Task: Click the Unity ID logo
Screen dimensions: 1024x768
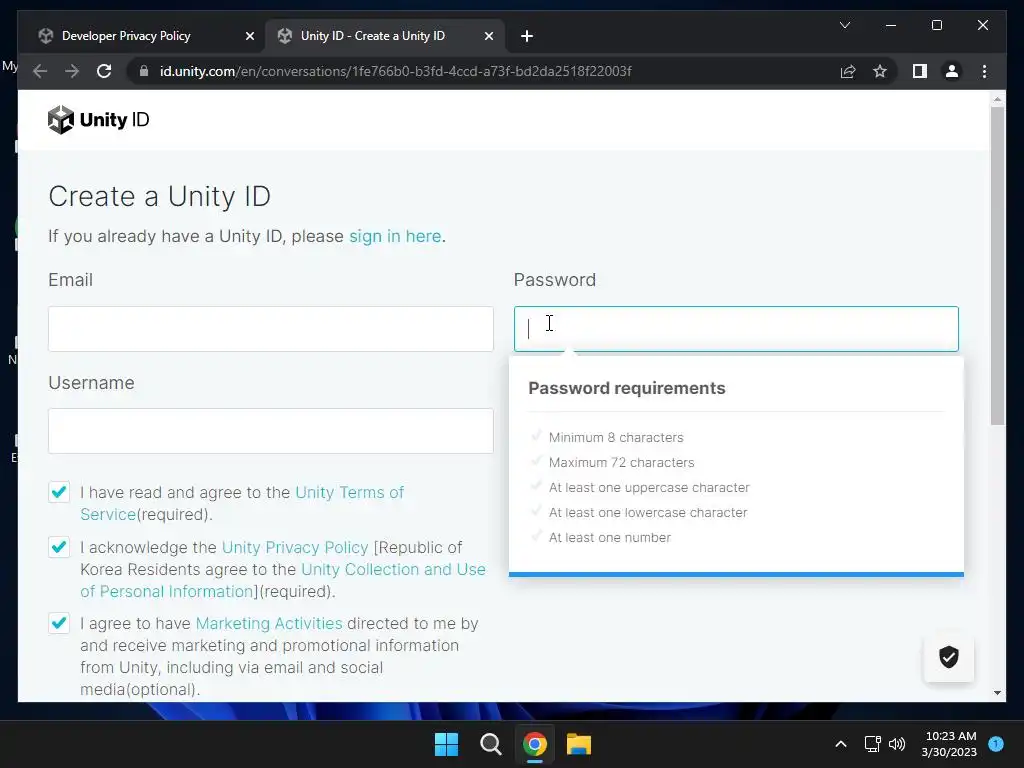Action: pos(99,120)
